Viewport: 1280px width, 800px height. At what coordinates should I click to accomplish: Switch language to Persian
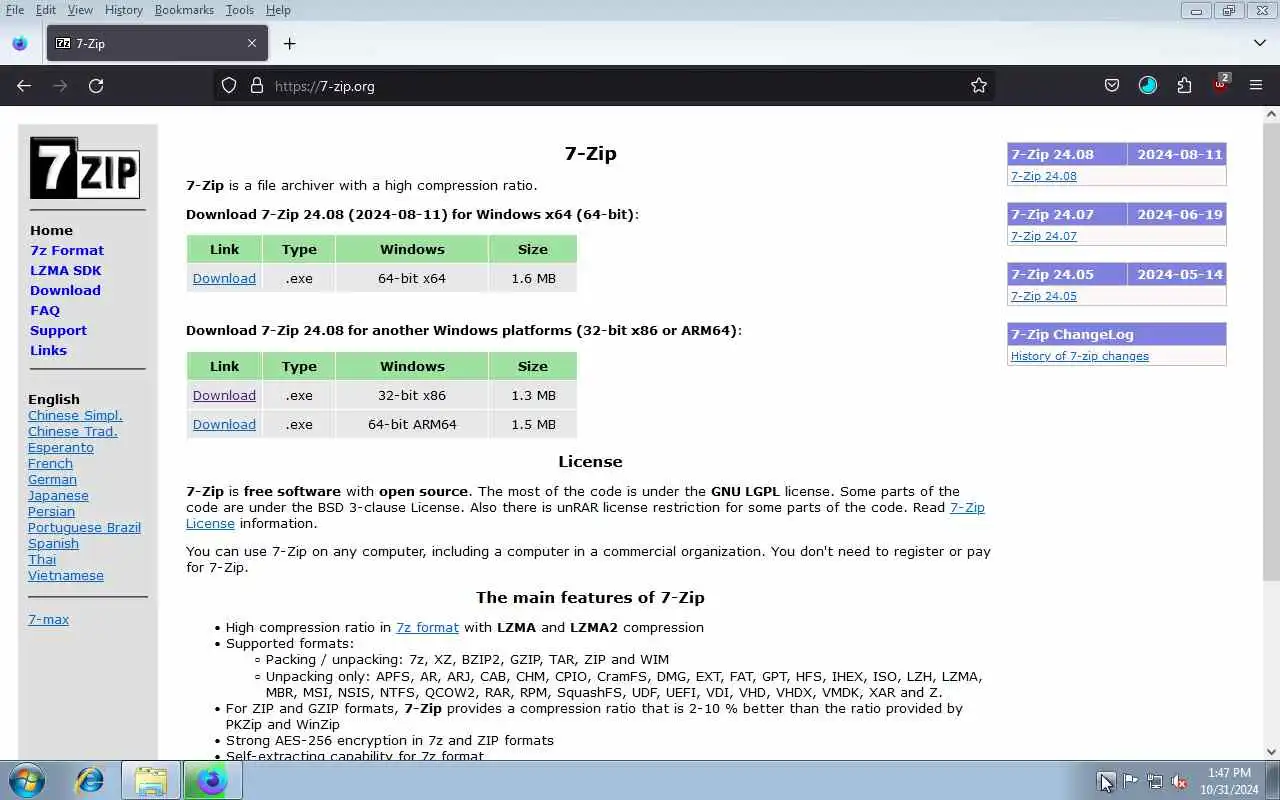coord(51,511)
